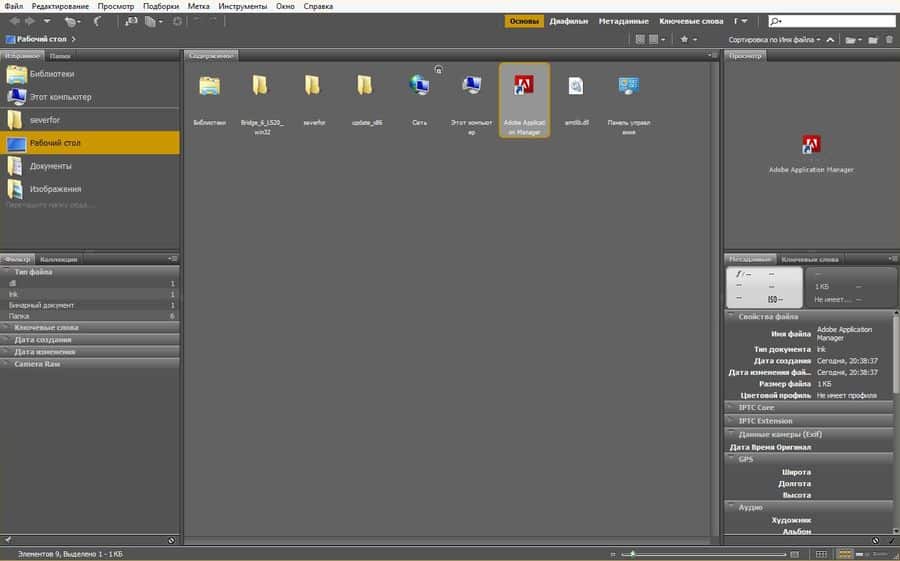Expand the IPTC Core metadata section

pyautogui.click(x=731, y=407)
